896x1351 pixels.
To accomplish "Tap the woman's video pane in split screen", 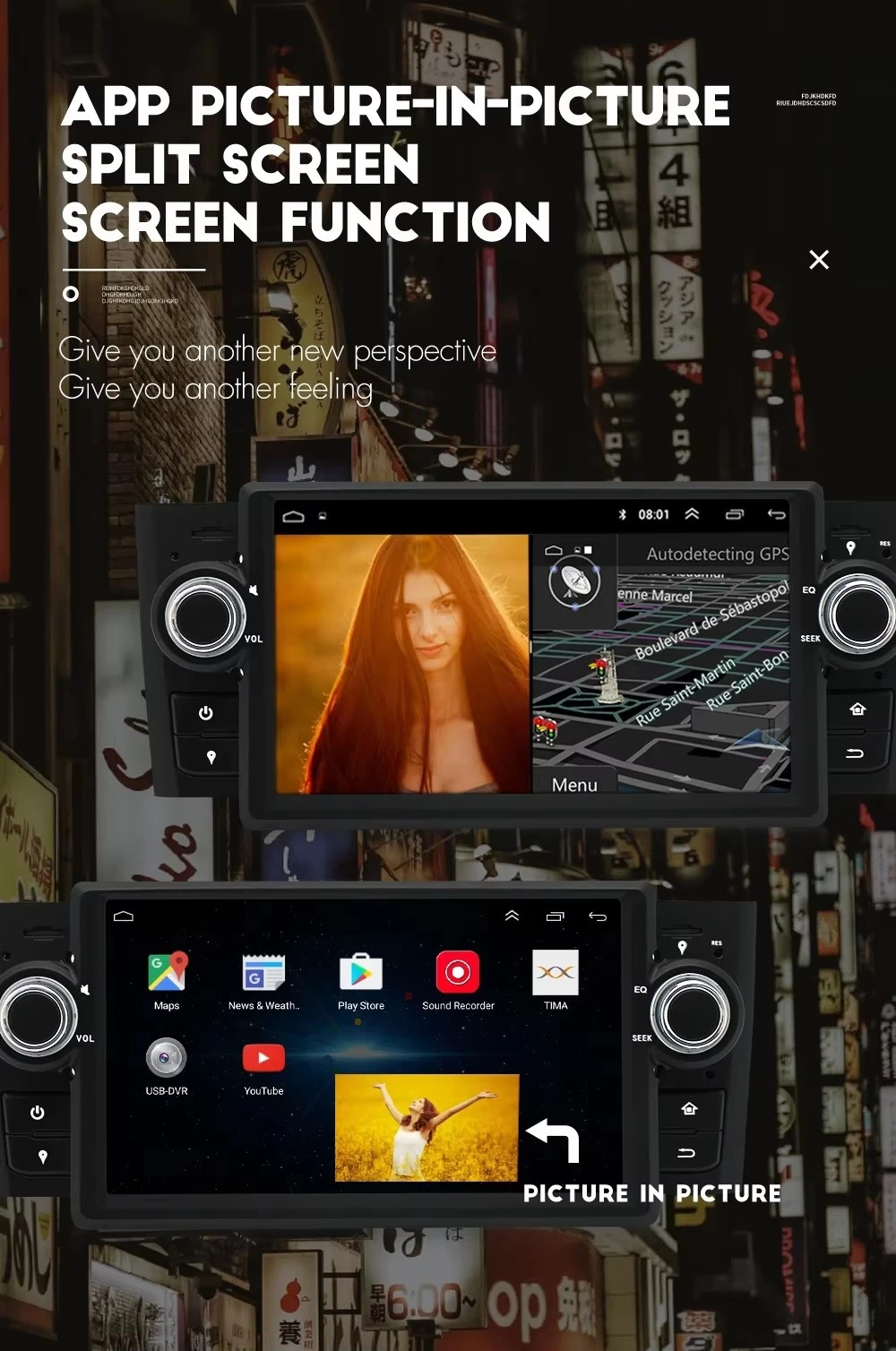I will pyautogui.click(x=402, y=664).
